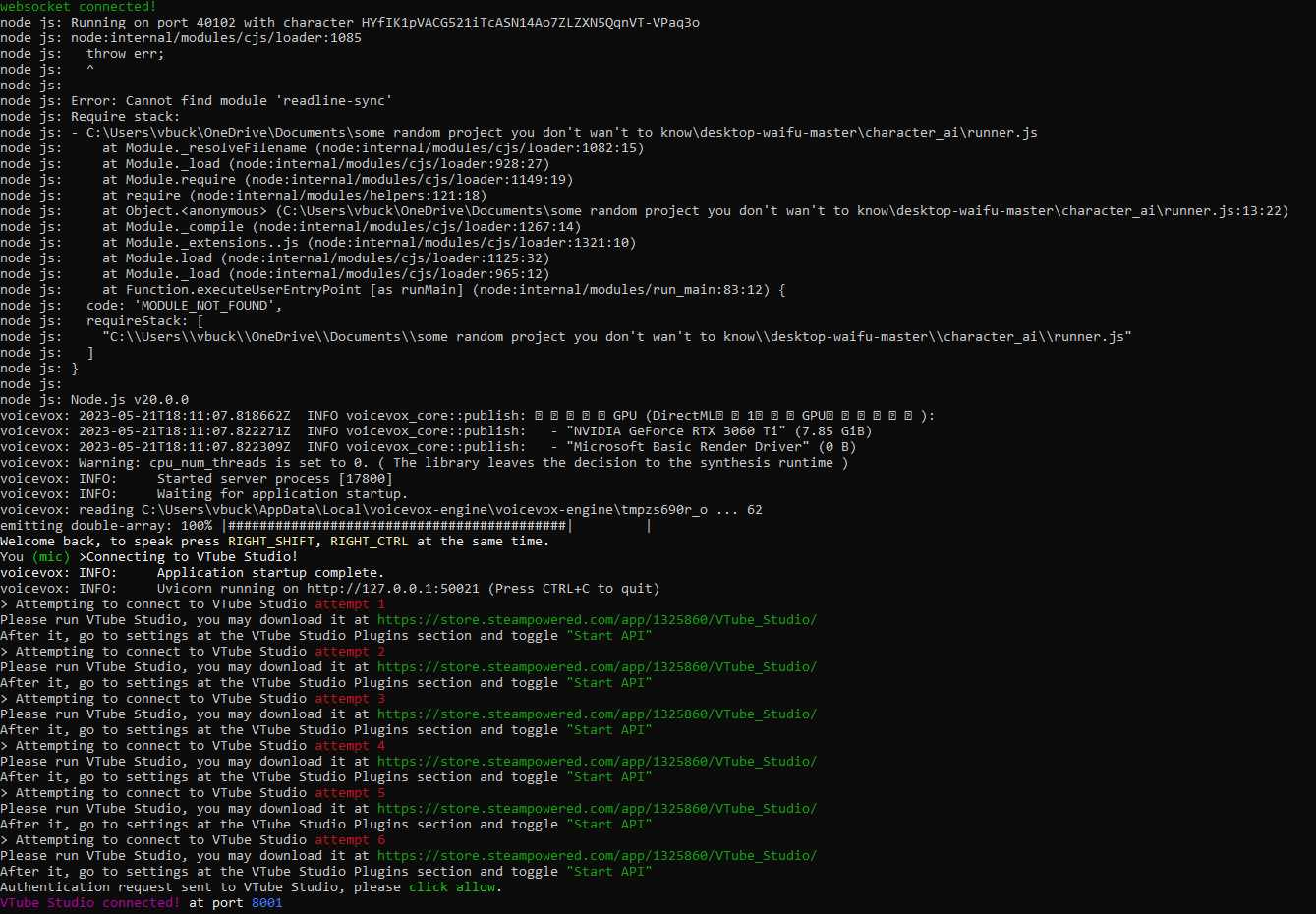Select the green '(mic)' indicator text
1316x914 pixels.
[x=46, y=556]
